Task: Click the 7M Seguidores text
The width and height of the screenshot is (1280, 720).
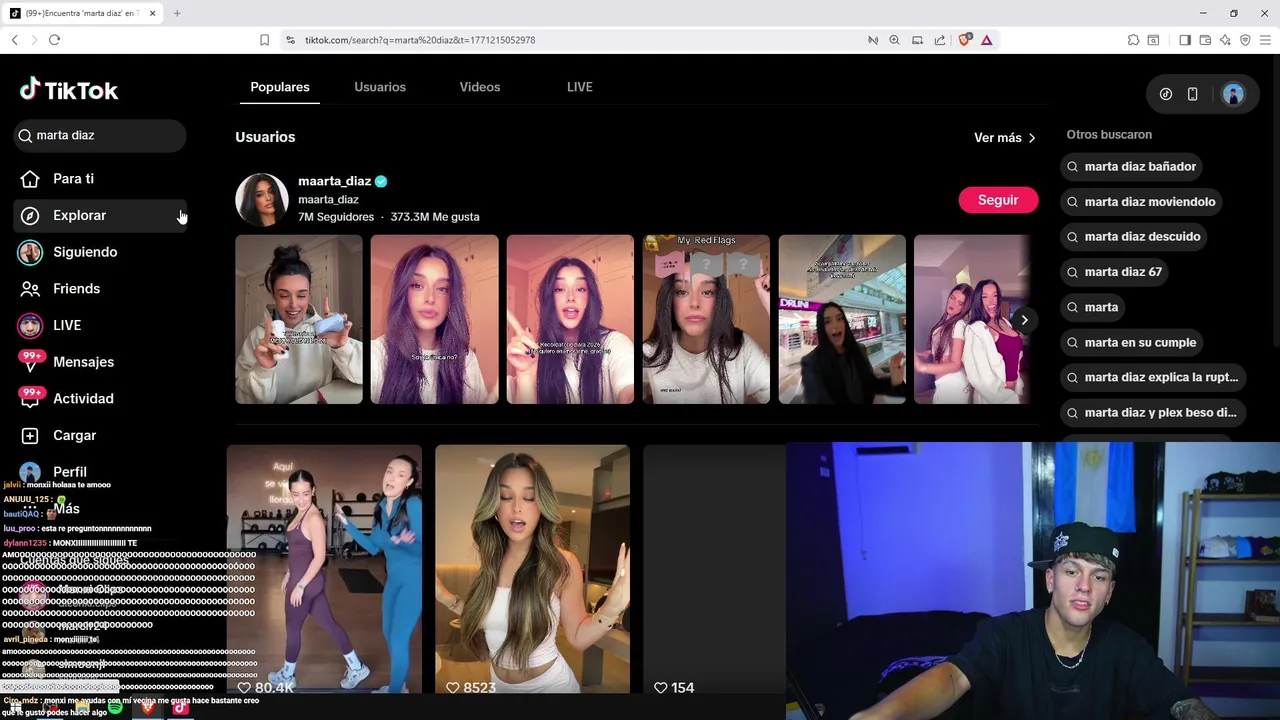Action: 336,217
